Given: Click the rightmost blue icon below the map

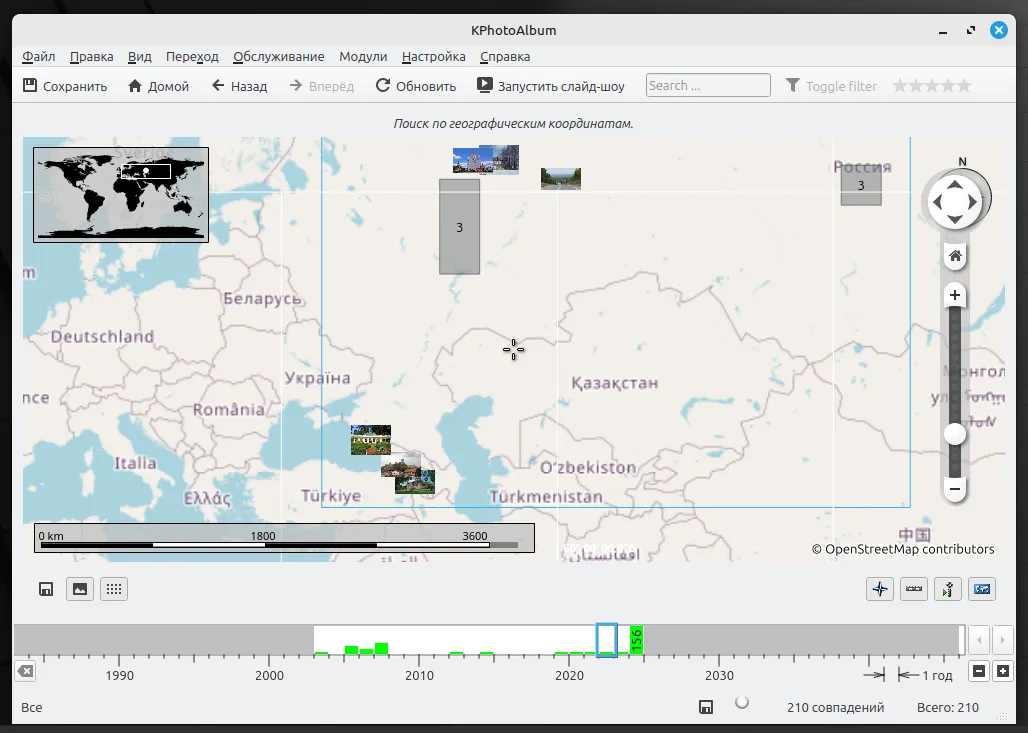Looking at the screenshot, I should coord(981,589).
